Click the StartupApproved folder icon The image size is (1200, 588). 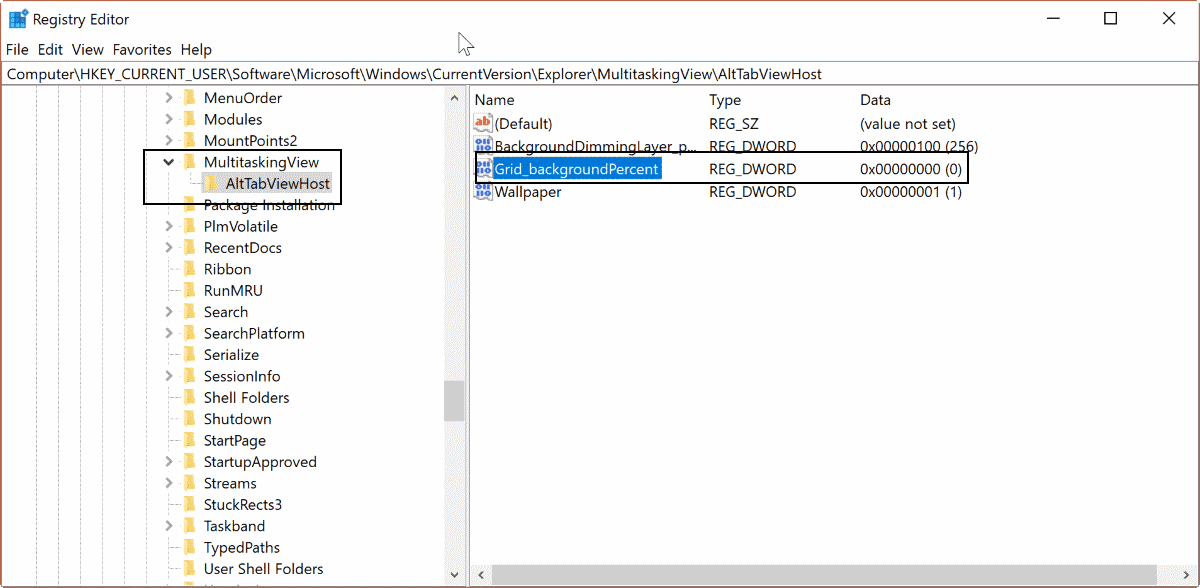point(189,462)
